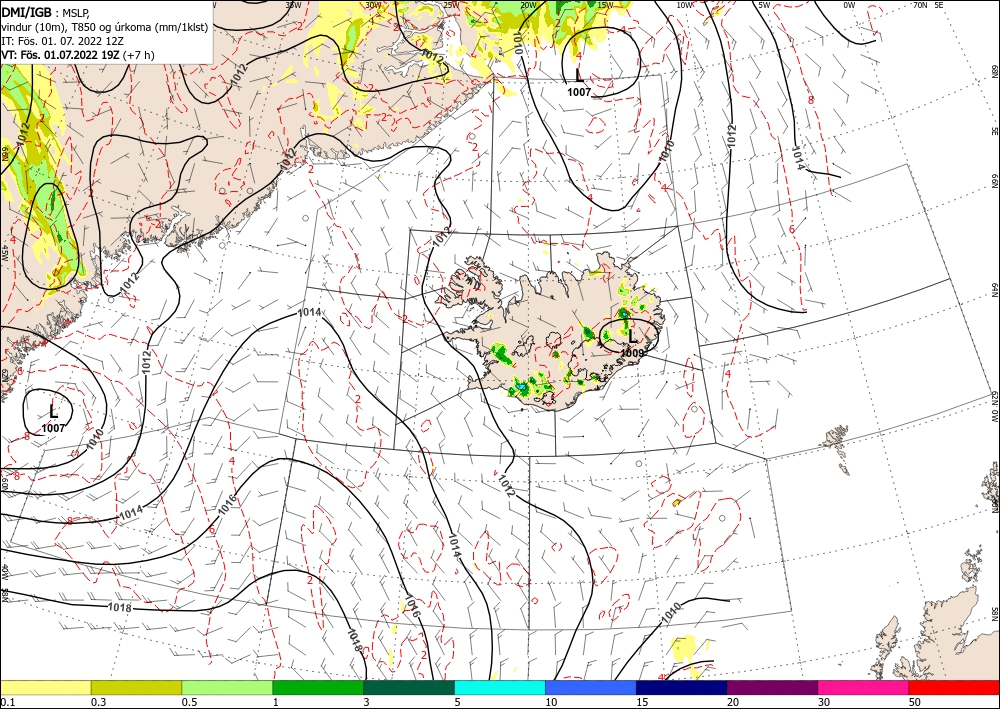The image size is (1000, 709).
Task: Click the 'DMI/IGB : MSLP,' title text
Action: point(47,12)
